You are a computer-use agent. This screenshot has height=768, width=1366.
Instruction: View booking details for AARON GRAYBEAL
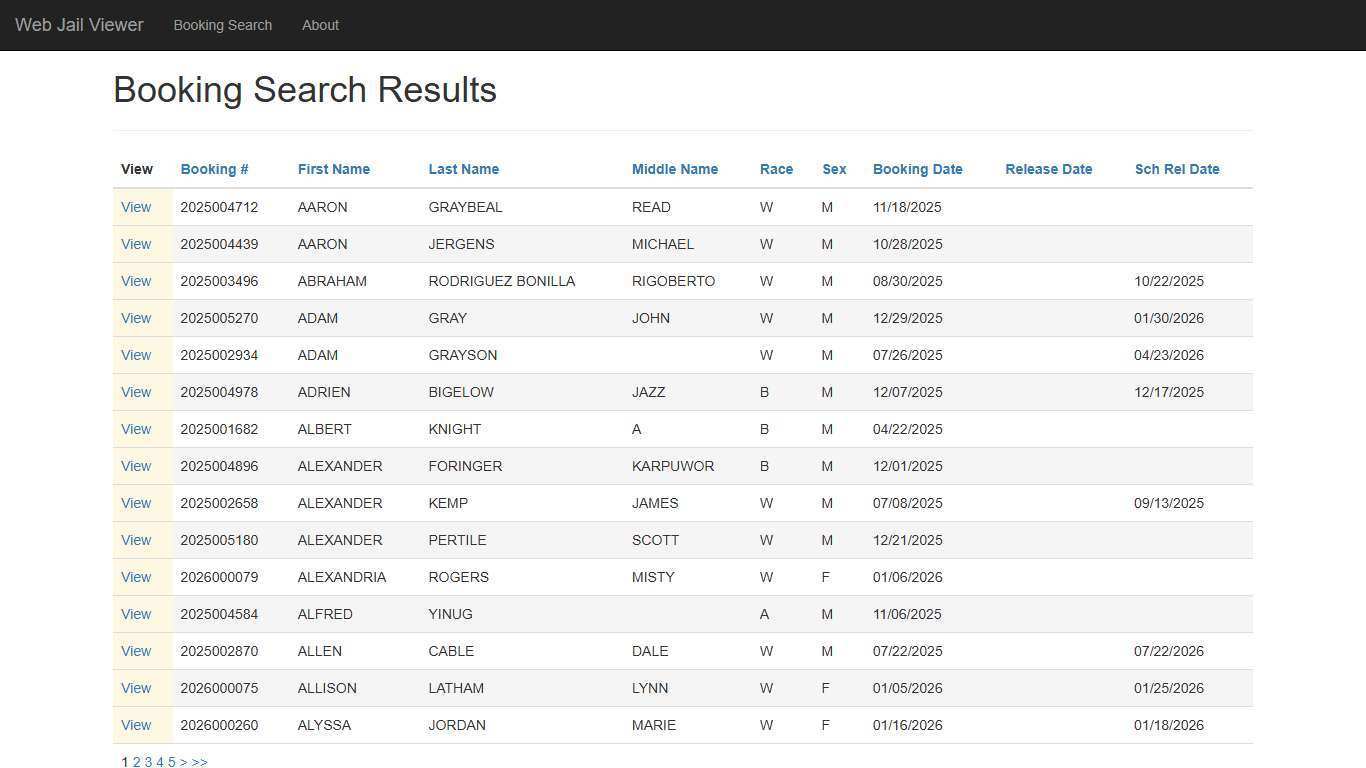(x=136, y=207)
